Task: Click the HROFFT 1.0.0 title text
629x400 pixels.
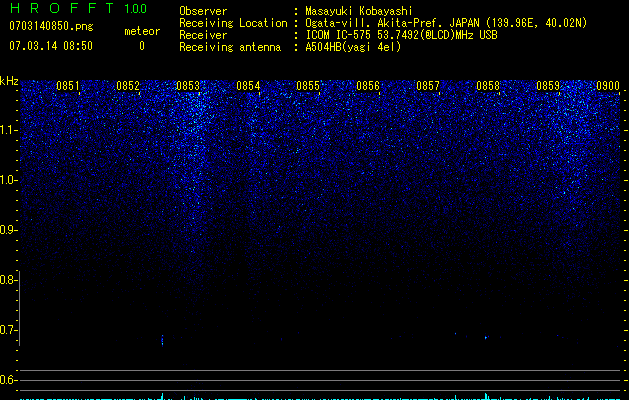Action: coord(78,8)
